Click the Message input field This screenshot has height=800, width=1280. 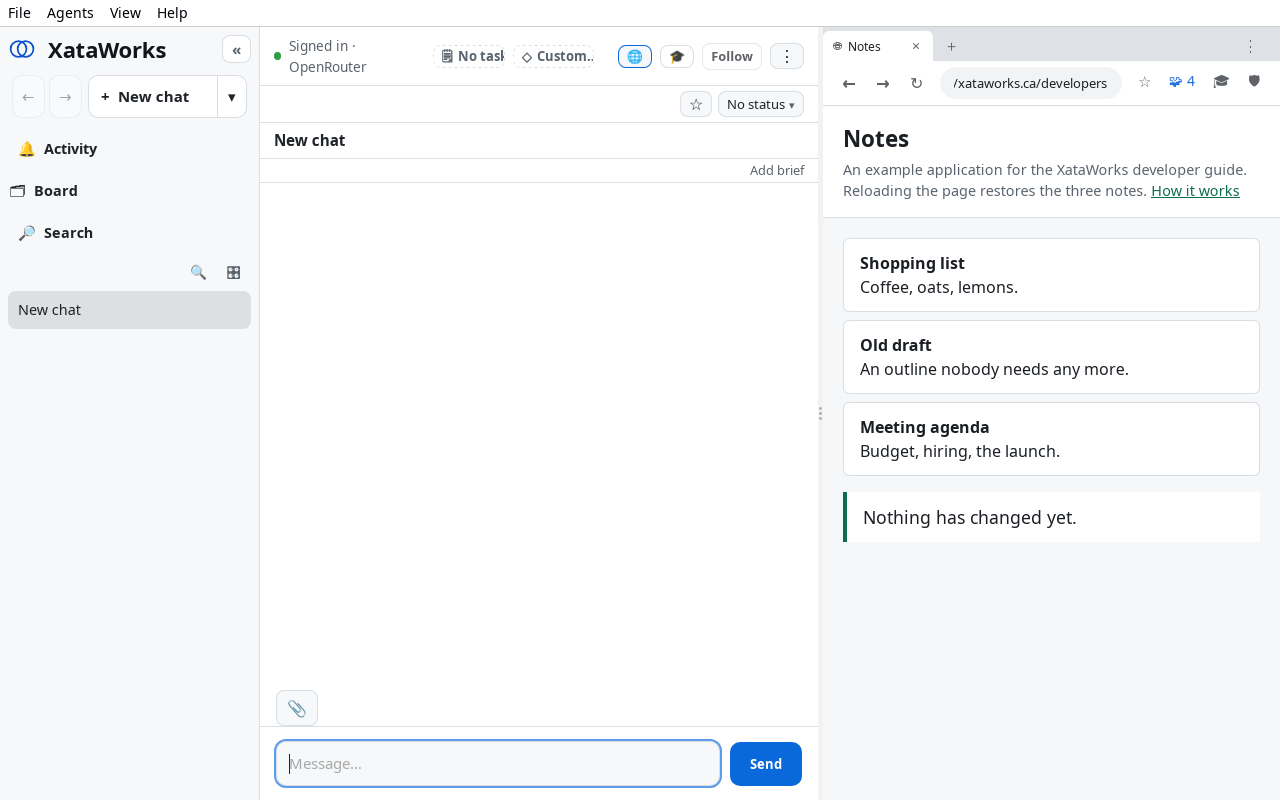click(498, 764)
